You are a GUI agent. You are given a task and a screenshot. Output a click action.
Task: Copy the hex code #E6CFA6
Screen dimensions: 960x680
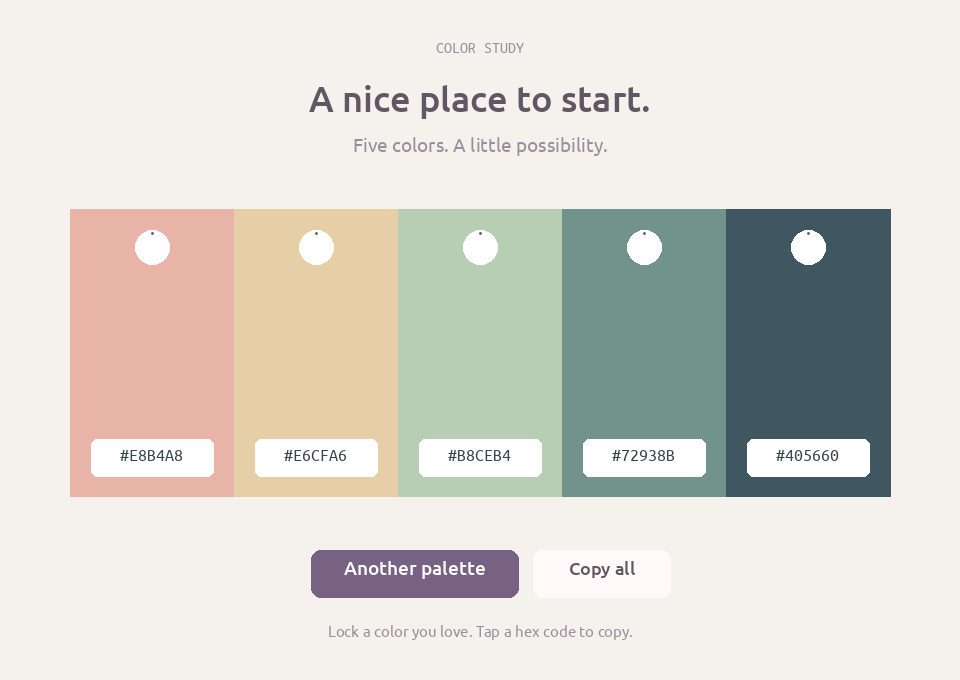pyautogui.click(x=317, y=457)
